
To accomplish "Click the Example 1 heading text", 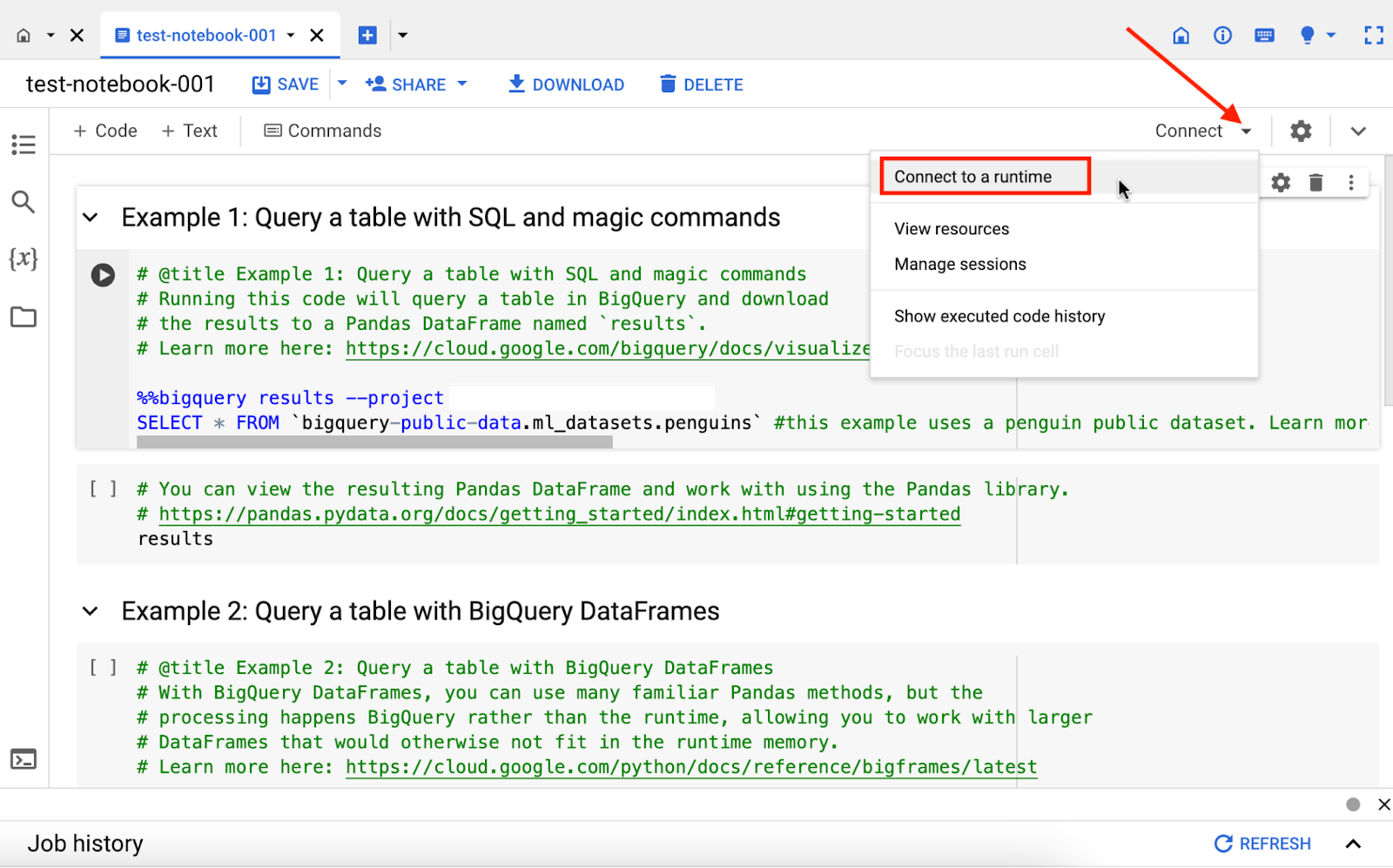I will 451,218.
